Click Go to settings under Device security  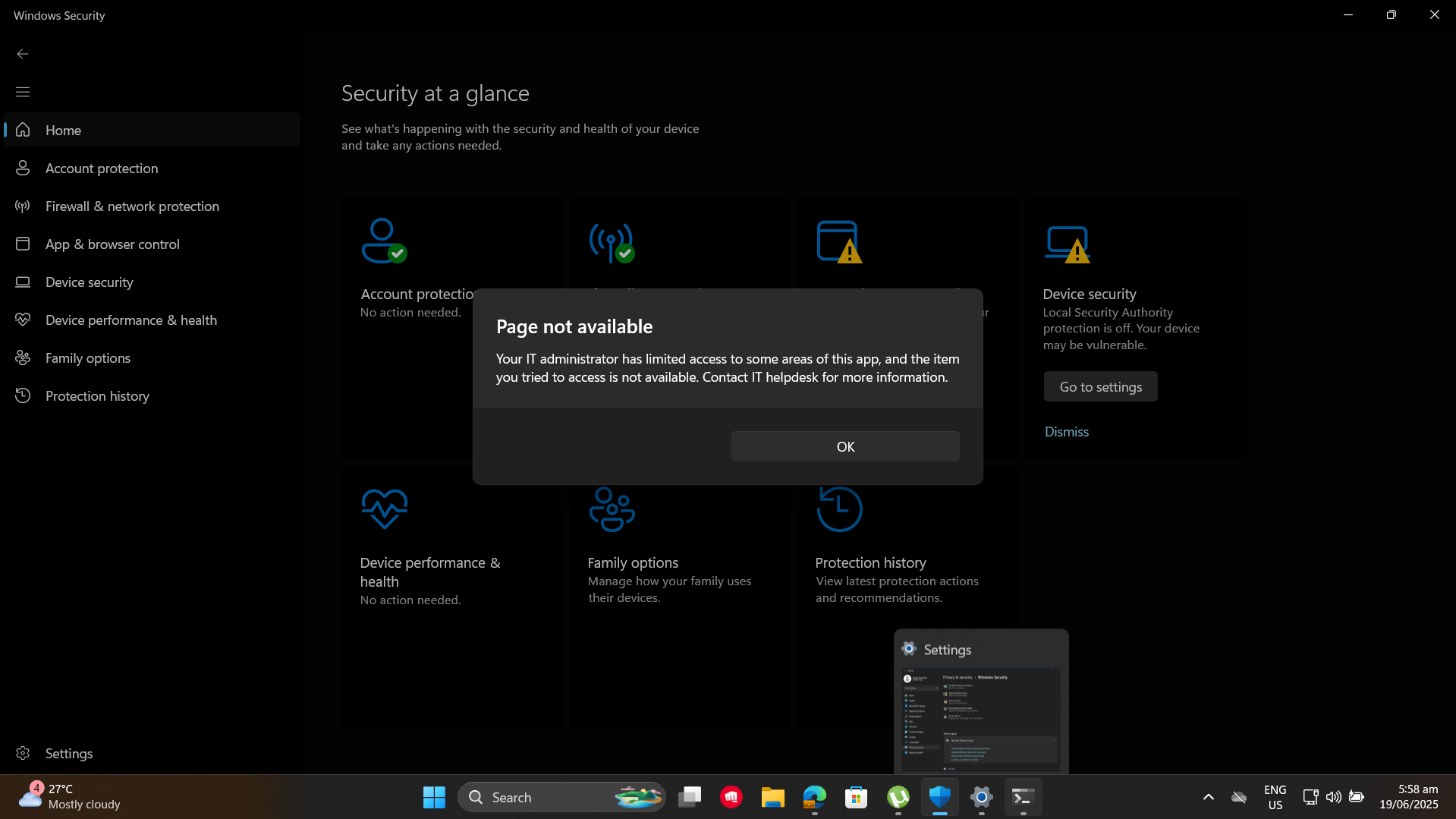(1100, 386)
